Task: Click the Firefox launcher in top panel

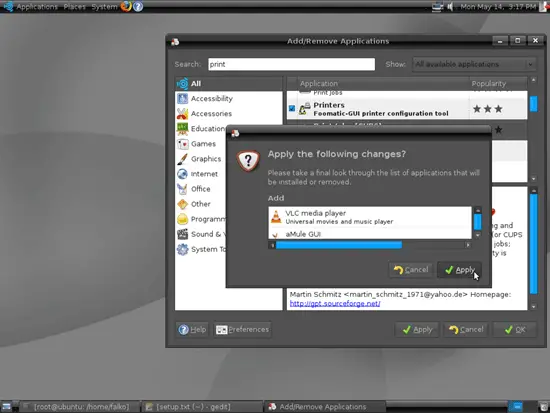Action: 126,6
